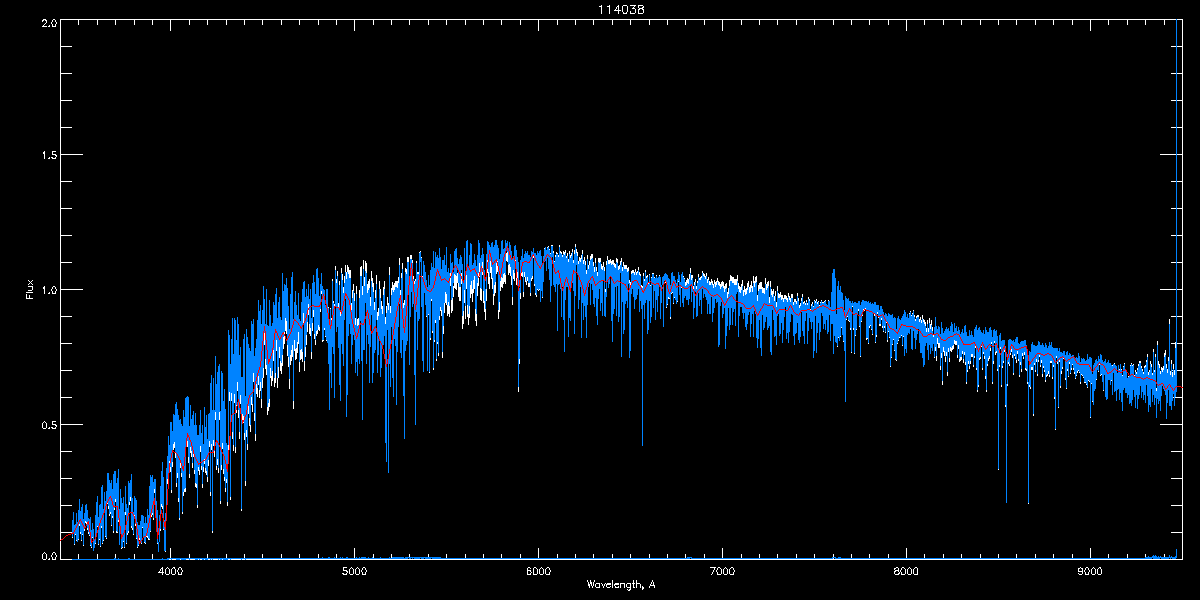Click the 0.0 y-axis tick label
The image size is (1200, 600).
pyautogui.click(x=47, y=556)
